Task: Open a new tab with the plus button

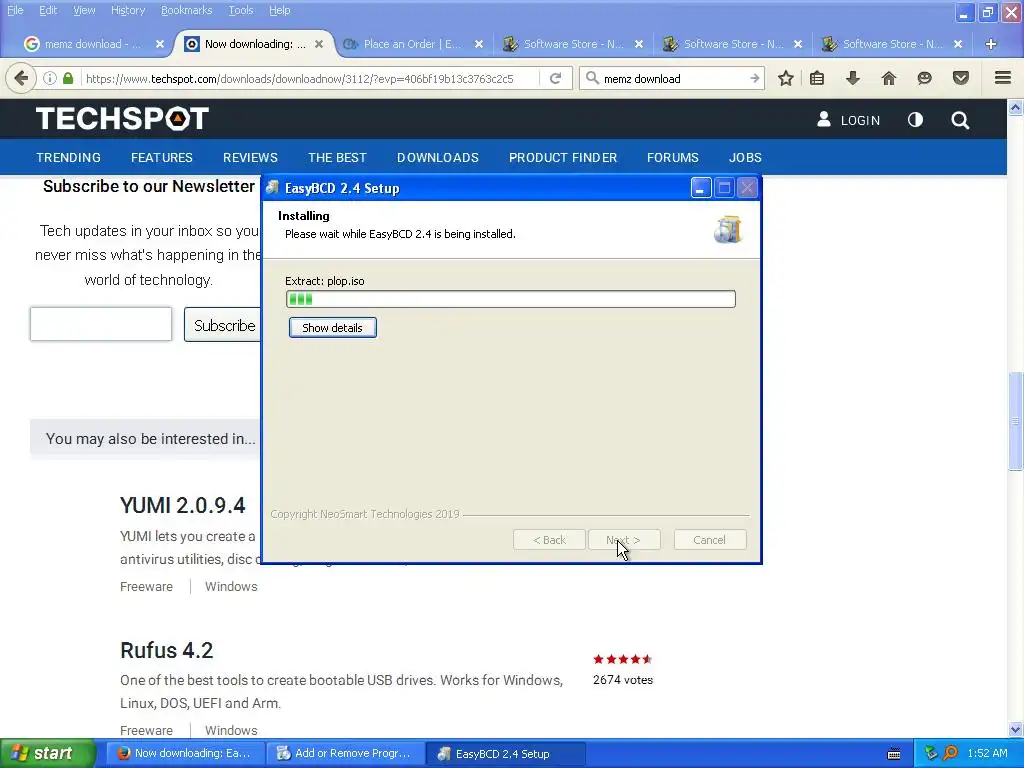Action: click(991, 44)
